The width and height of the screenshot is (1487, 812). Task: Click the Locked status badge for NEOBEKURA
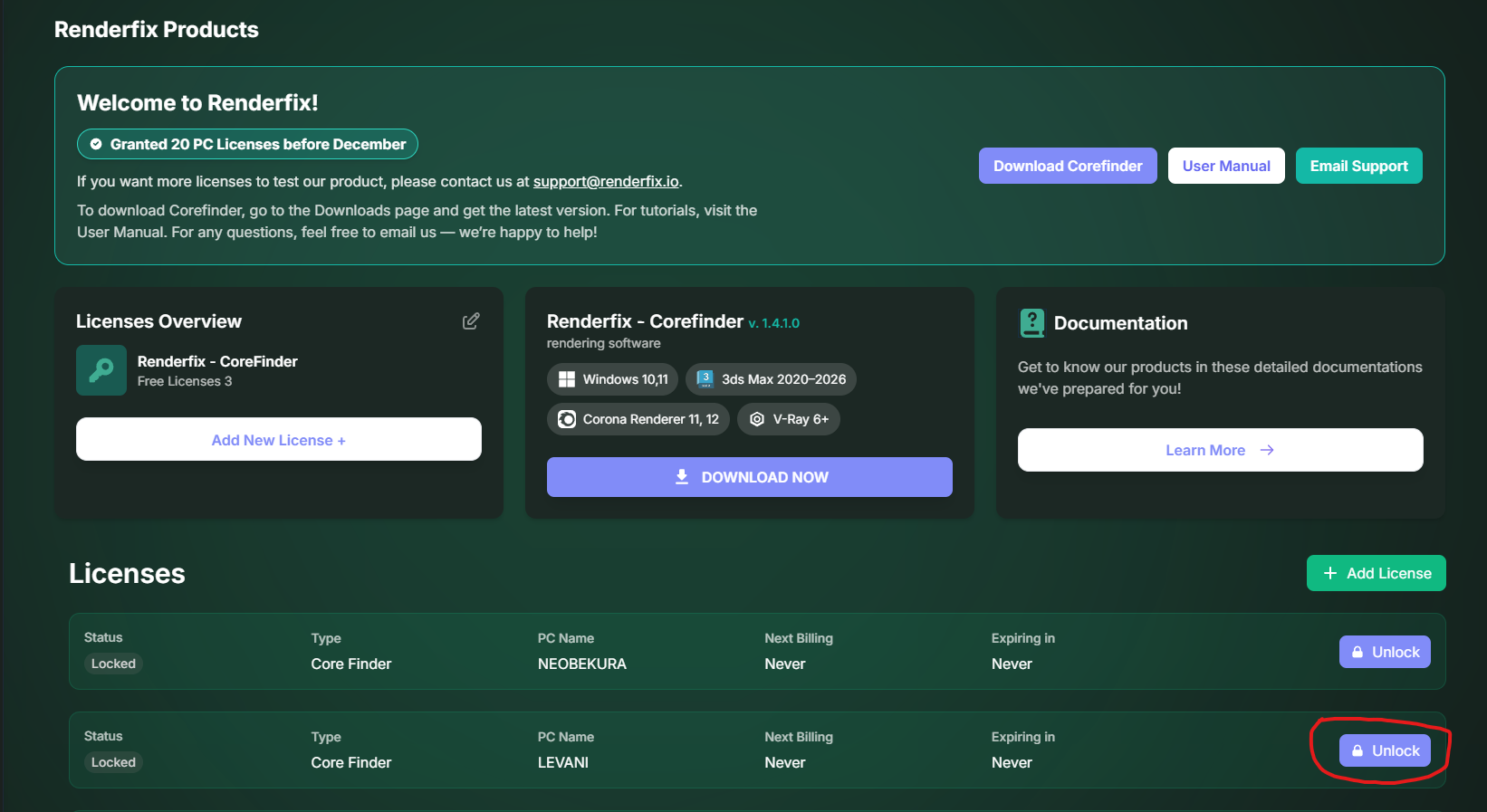pos(113,664)
